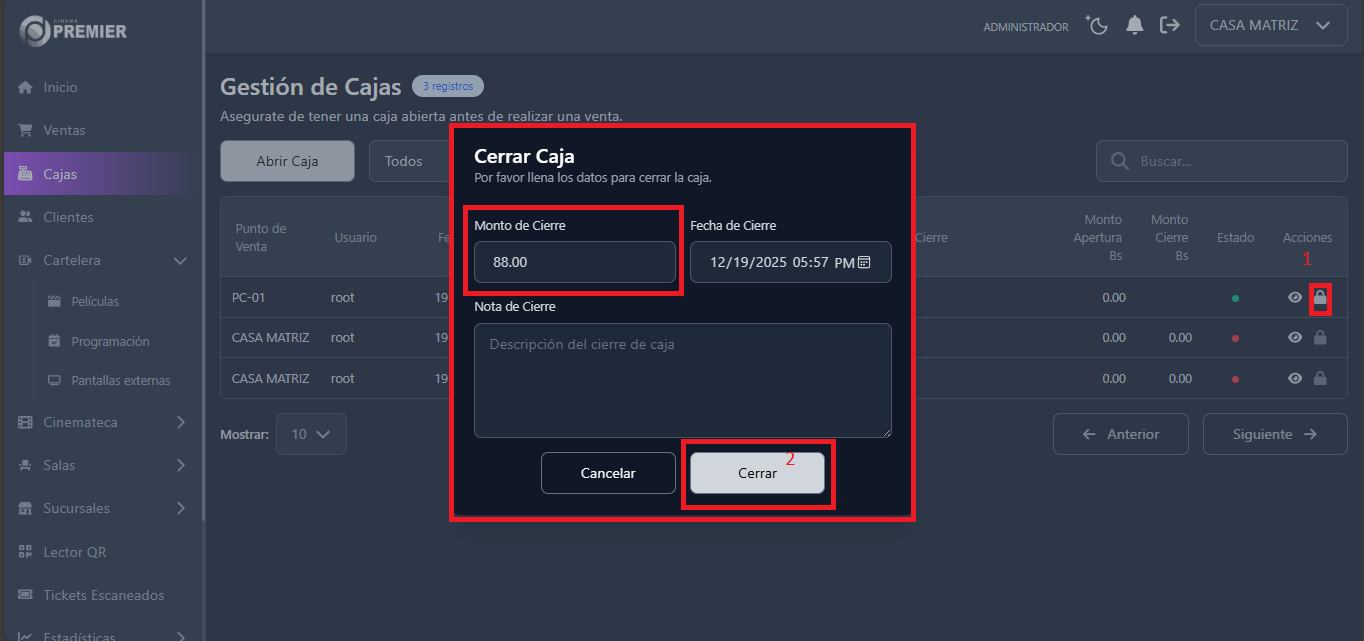
Task: Collapse the Cartelera sidebar section
Action: click(x=180, y=261)
